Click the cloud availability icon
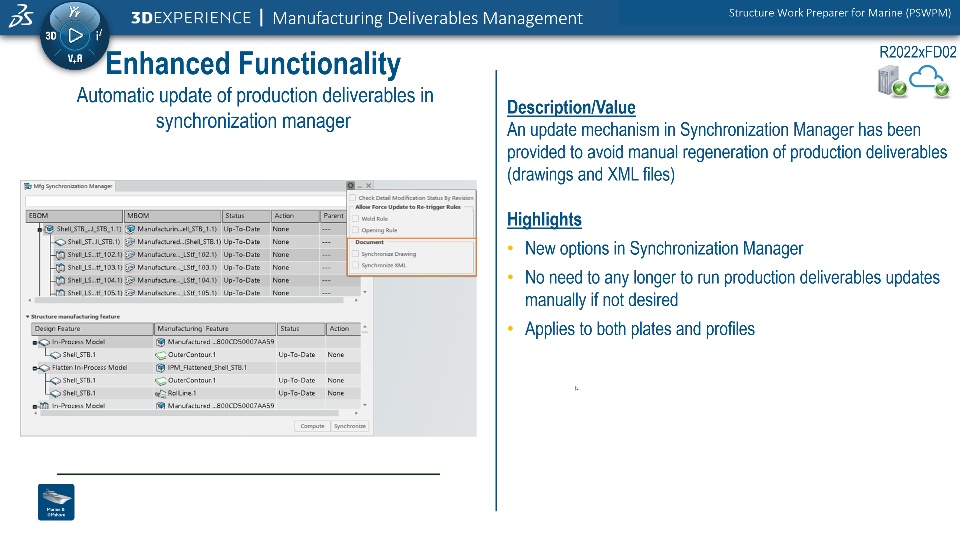 click(x=929, y=81)
